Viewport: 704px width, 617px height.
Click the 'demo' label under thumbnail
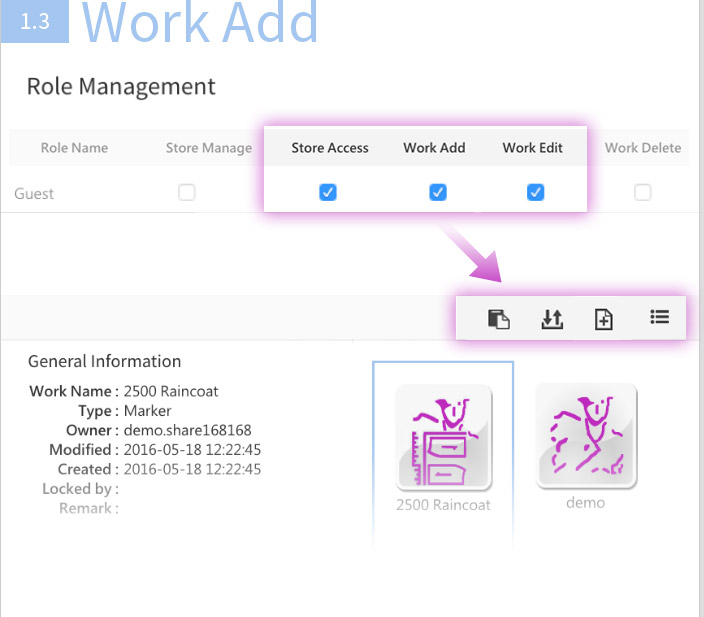pyautogui.click(x=585, y=503)
